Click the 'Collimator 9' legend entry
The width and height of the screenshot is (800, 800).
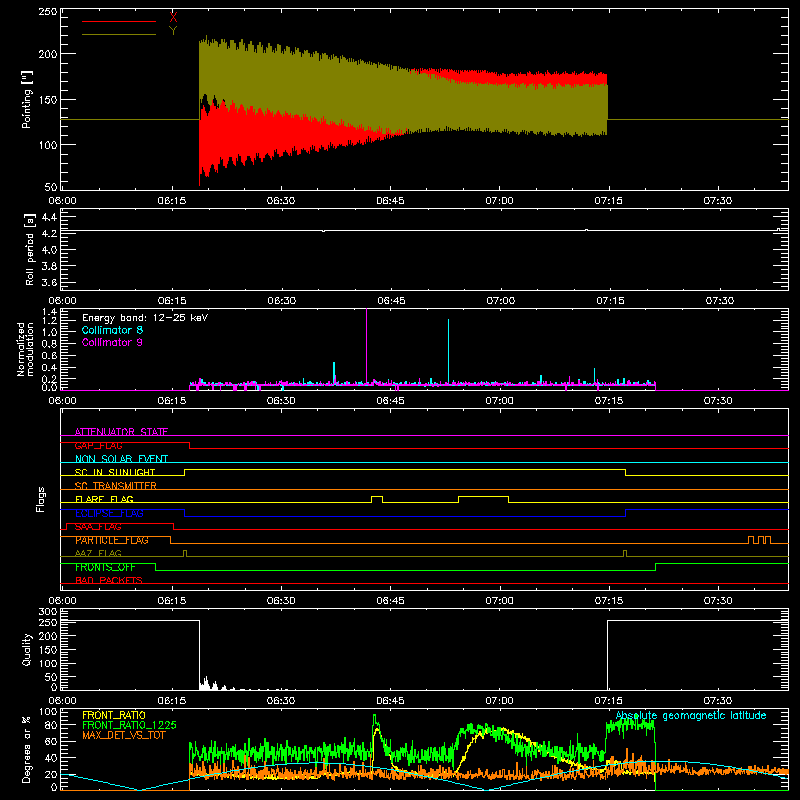coord(112,342)
